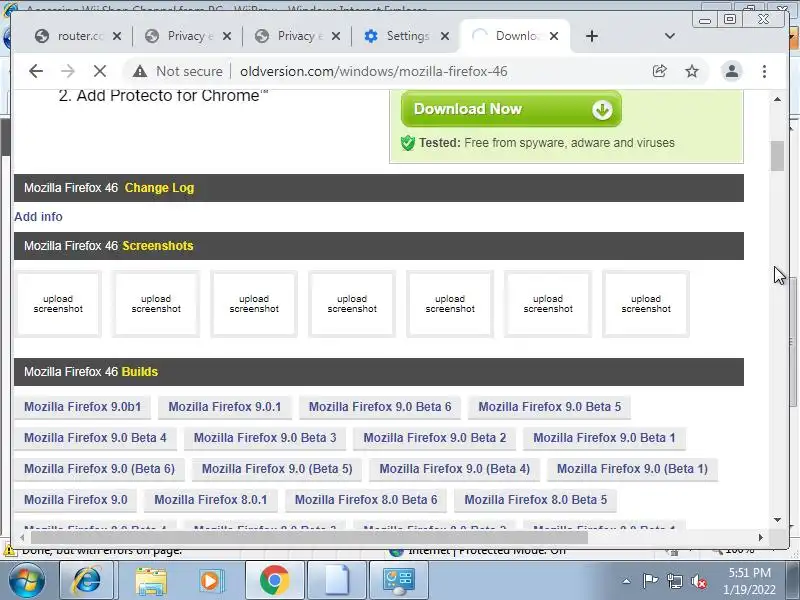Open Mozilla Firefox 8.0 Beta 5 build
The image size is (800, 600).
tap(536, 499)
